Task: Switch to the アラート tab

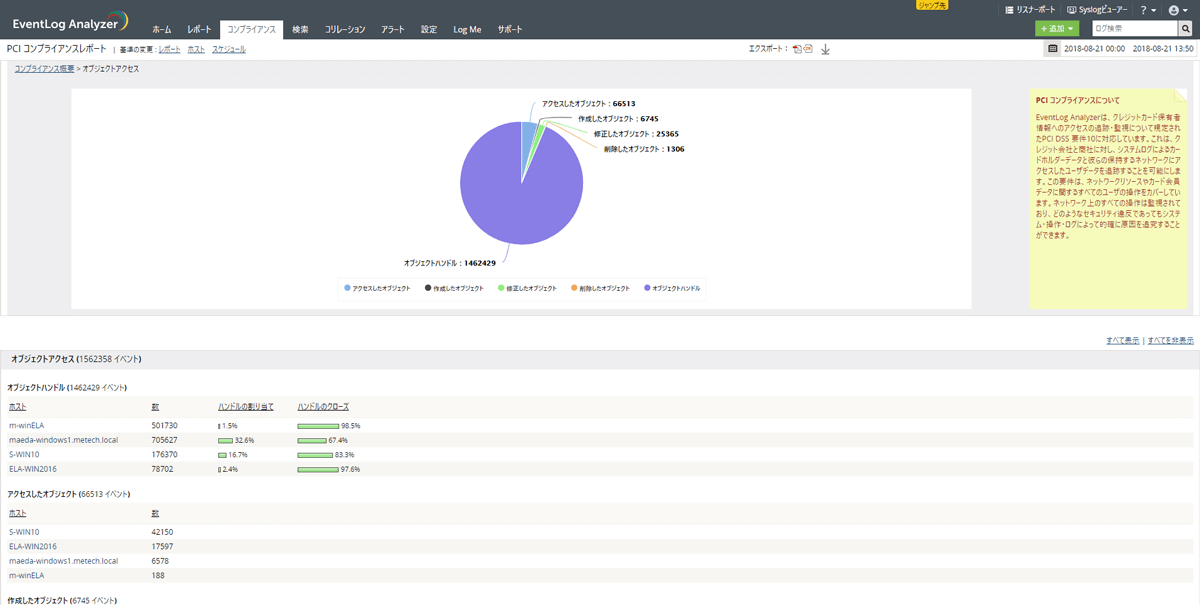Action: pyautogui.click(x=393, y=30)
